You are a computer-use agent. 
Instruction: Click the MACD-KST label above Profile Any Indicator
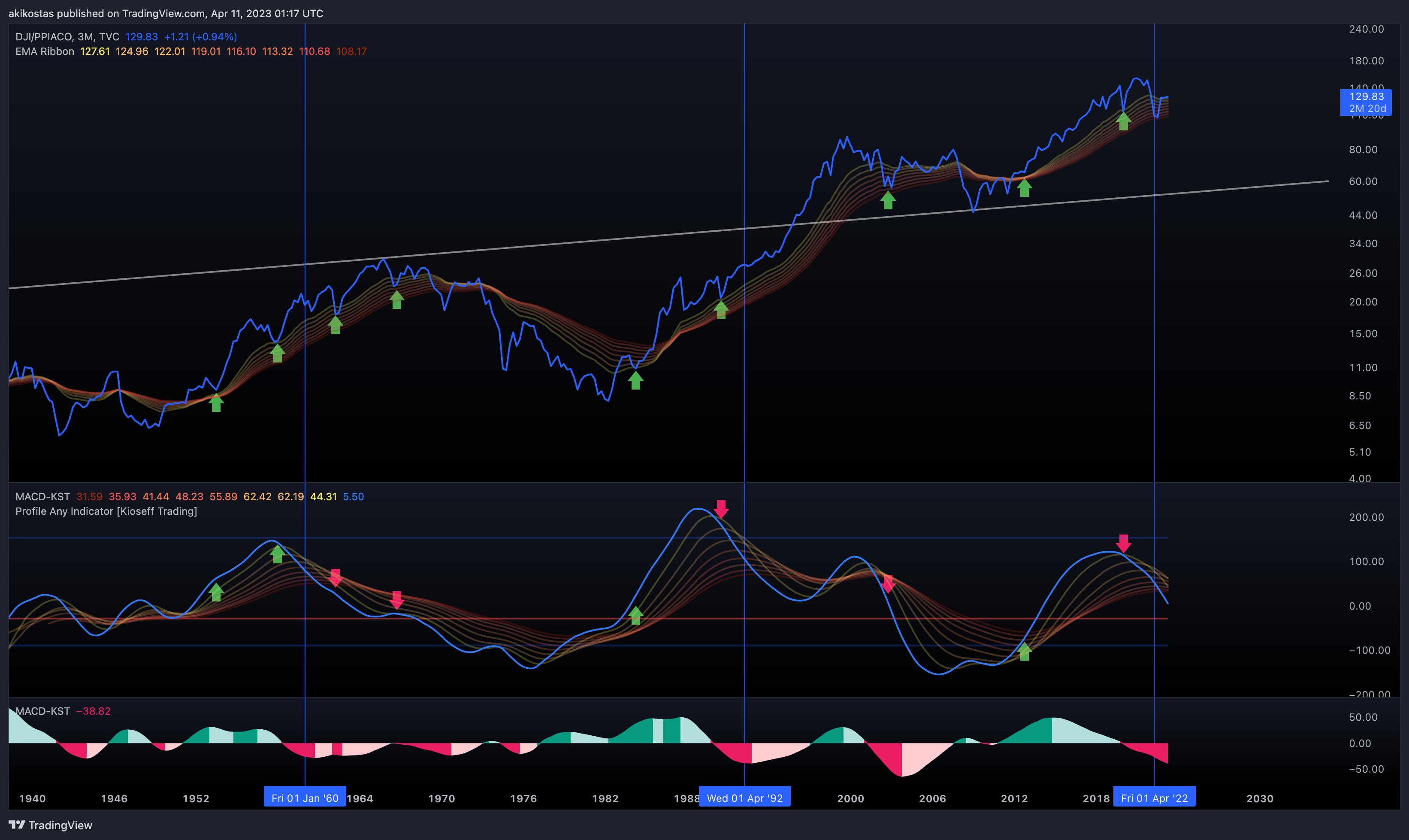pos(42,496)
